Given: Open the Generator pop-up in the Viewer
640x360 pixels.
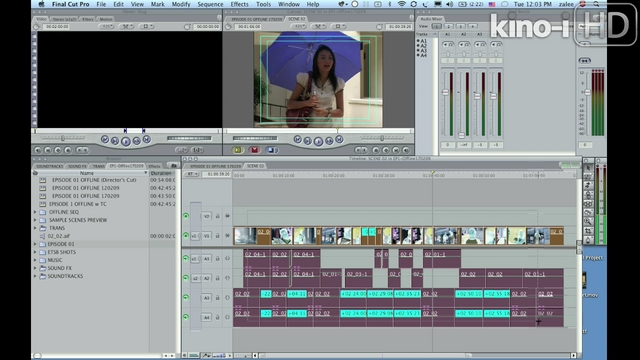Looking at the screenshot, I should [197, 150].
